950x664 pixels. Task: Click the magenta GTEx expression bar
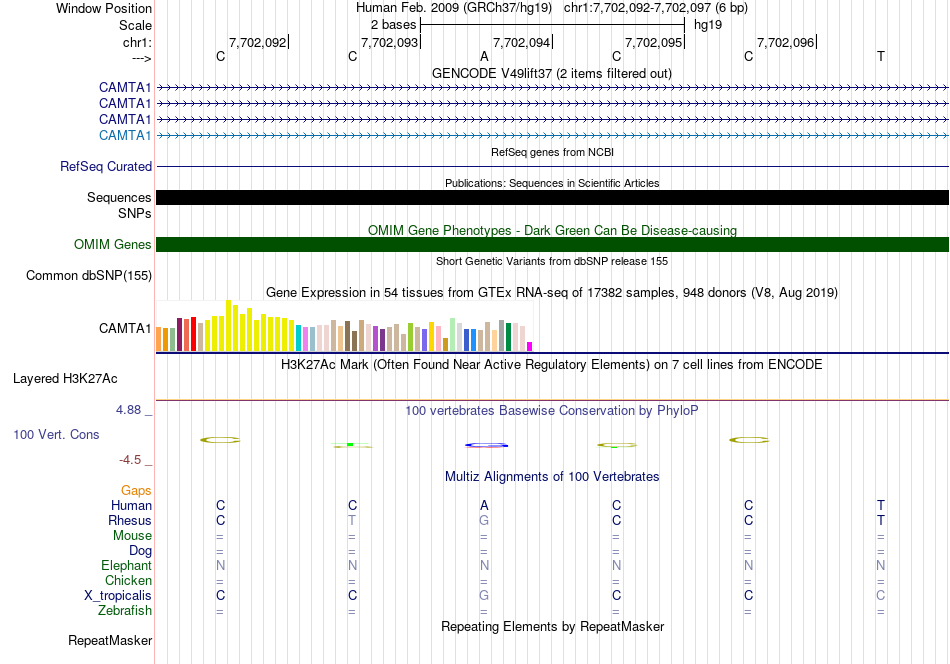(x=529, y=347)
